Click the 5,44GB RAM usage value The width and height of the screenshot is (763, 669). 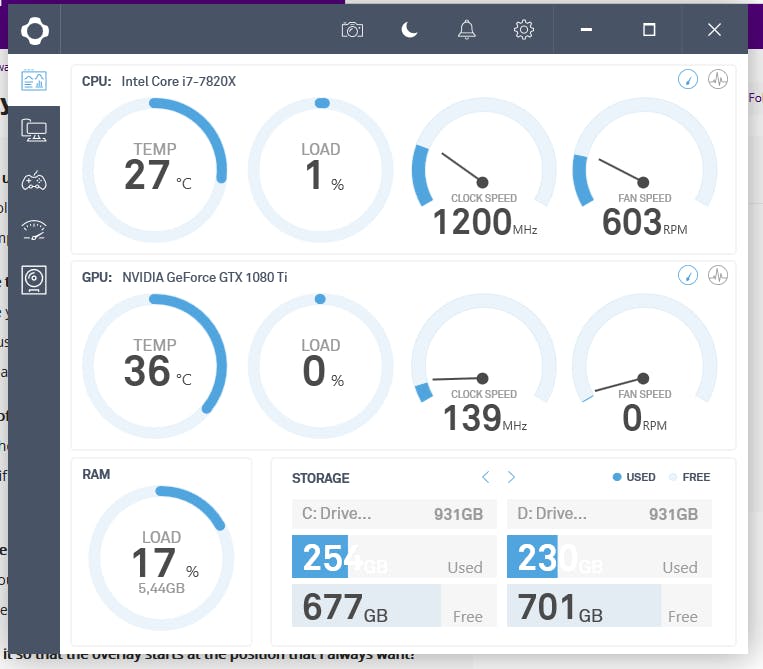pos(162,589)
